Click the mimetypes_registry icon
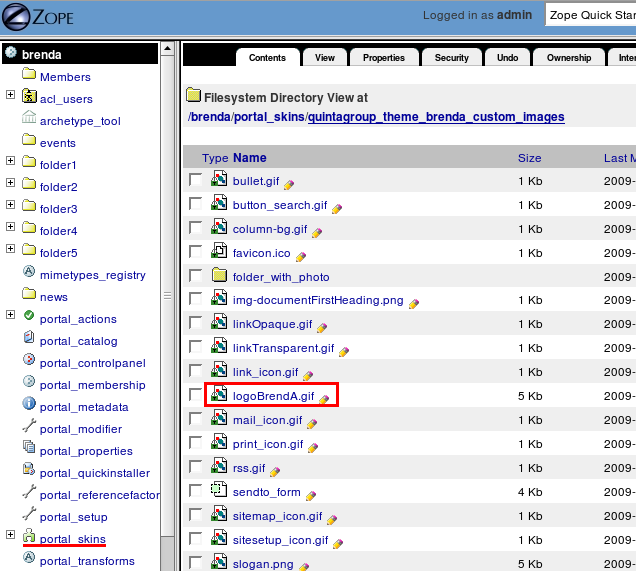Viewport: 636px width, 571px height. 29,271
